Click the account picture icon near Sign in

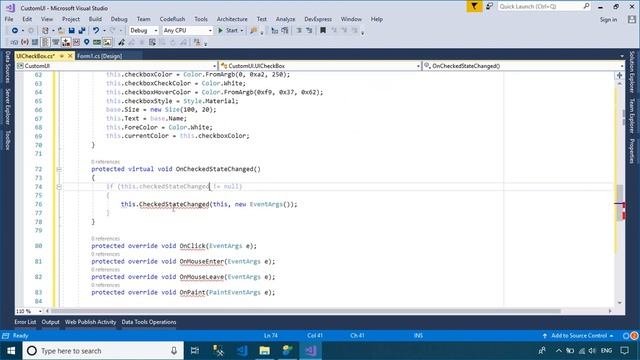pyautogui.click(x=632, y=19)
